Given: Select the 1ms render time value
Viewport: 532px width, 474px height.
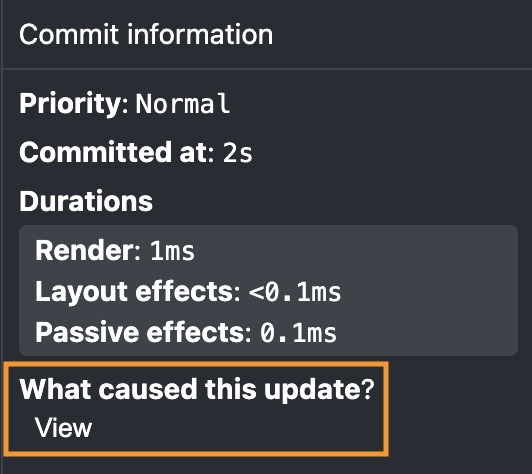Looking at the screenshot, I should (x=172, y=251).
